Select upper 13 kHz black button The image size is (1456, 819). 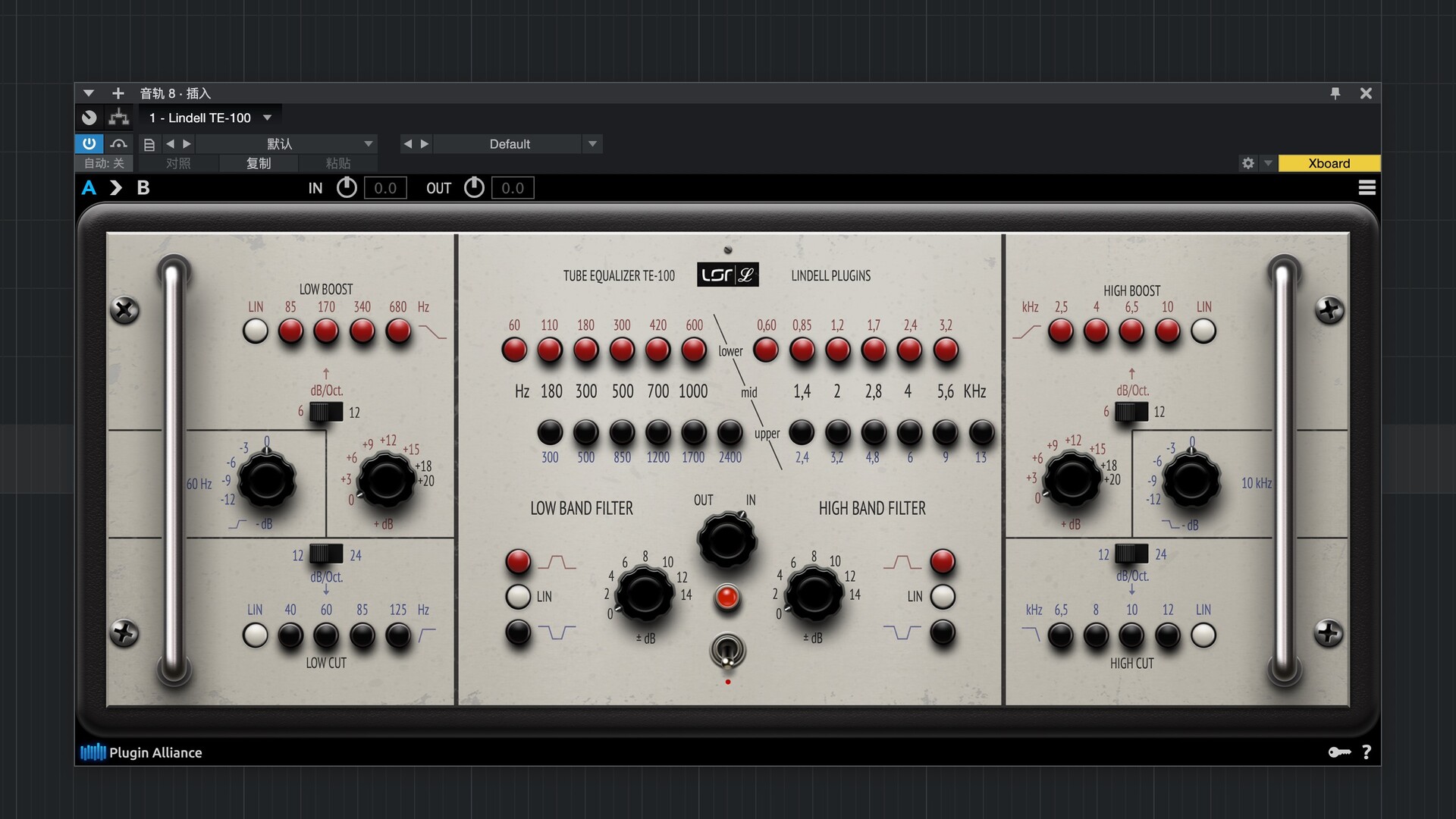tap(981, 432)
